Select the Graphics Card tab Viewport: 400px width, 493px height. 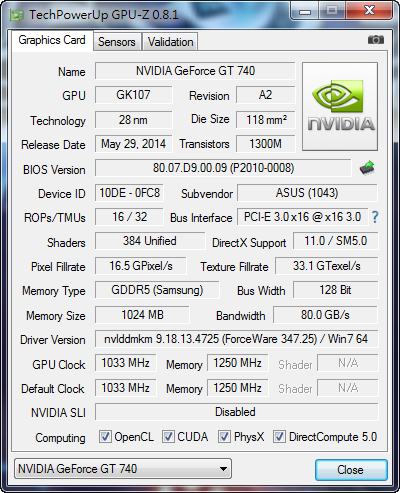(x=52, y=40)
